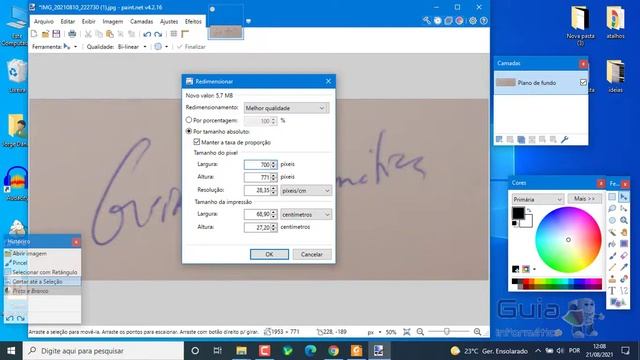Open the Ferramenta tool chooser dropdown arrow

coord(76,47)
